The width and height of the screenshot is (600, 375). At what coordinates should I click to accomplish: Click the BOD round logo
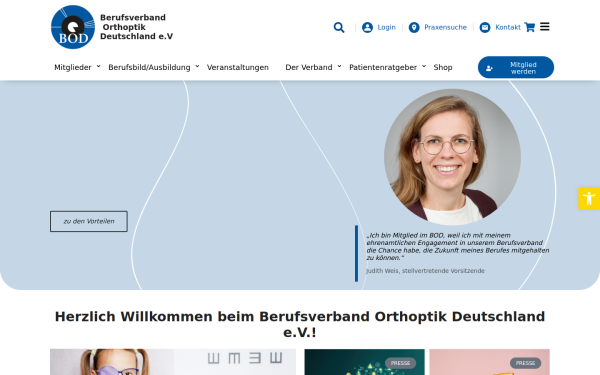(73, 27)
